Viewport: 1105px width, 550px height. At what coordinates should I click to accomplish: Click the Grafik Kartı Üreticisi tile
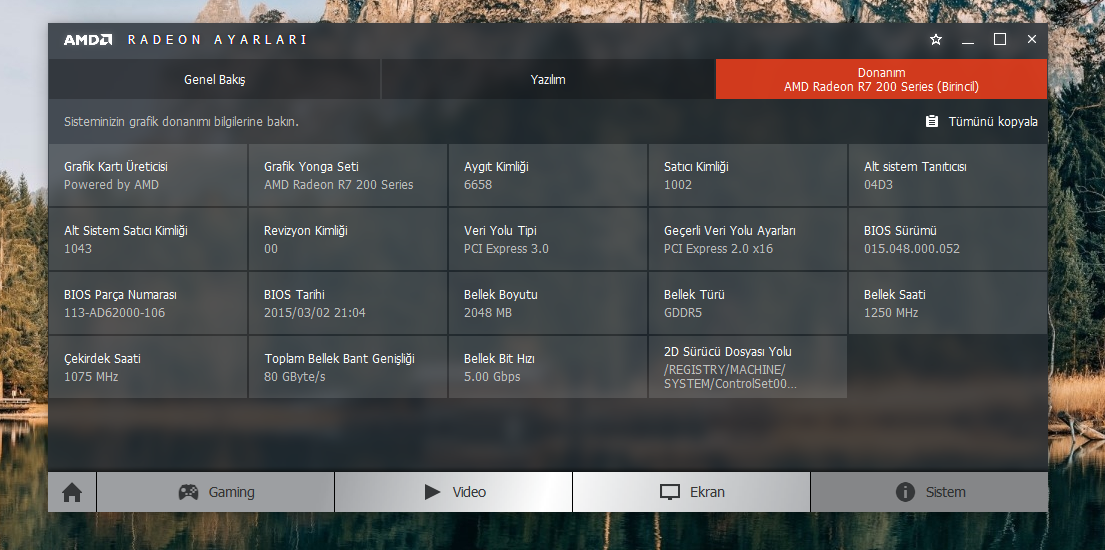pos(148,175)
